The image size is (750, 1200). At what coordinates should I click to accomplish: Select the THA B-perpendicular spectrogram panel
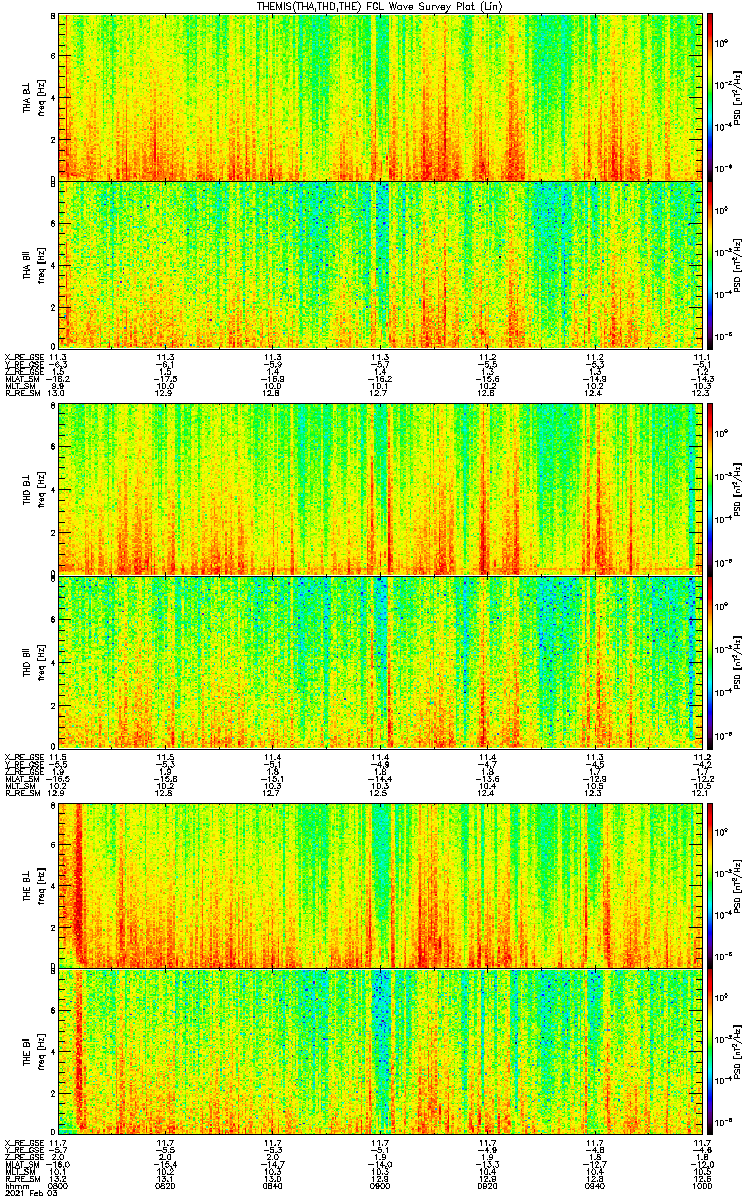(x=378, y=97)
